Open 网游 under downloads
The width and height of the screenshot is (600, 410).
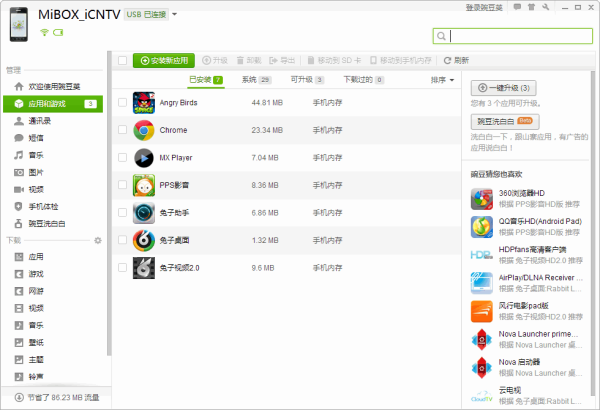click(x=53, y=291)
